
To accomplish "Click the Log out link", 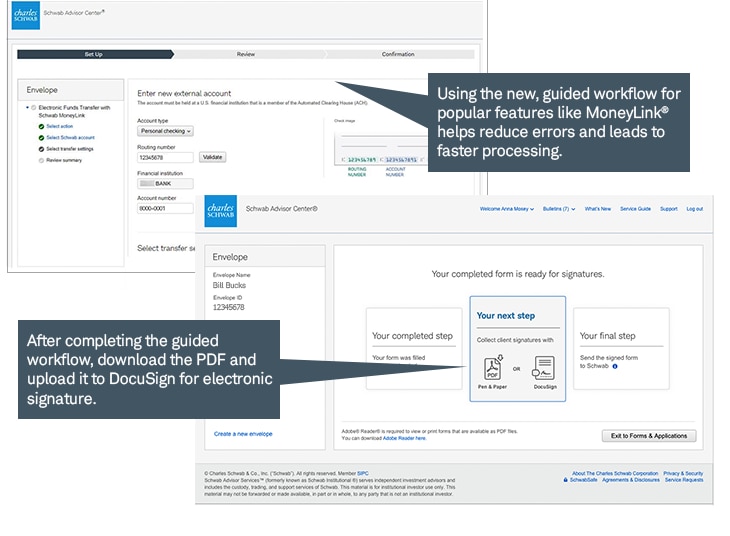I will pyautogui.click(x=695, y=209).
